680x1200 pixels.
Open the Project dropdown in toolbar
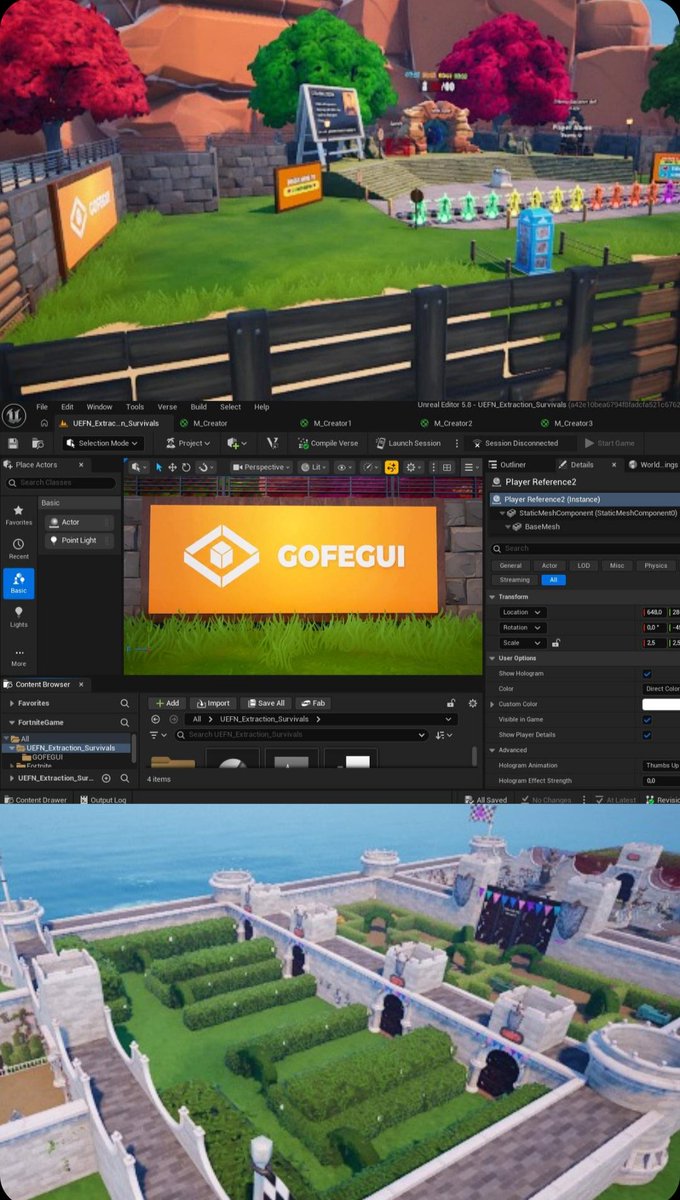pos(188,443)
